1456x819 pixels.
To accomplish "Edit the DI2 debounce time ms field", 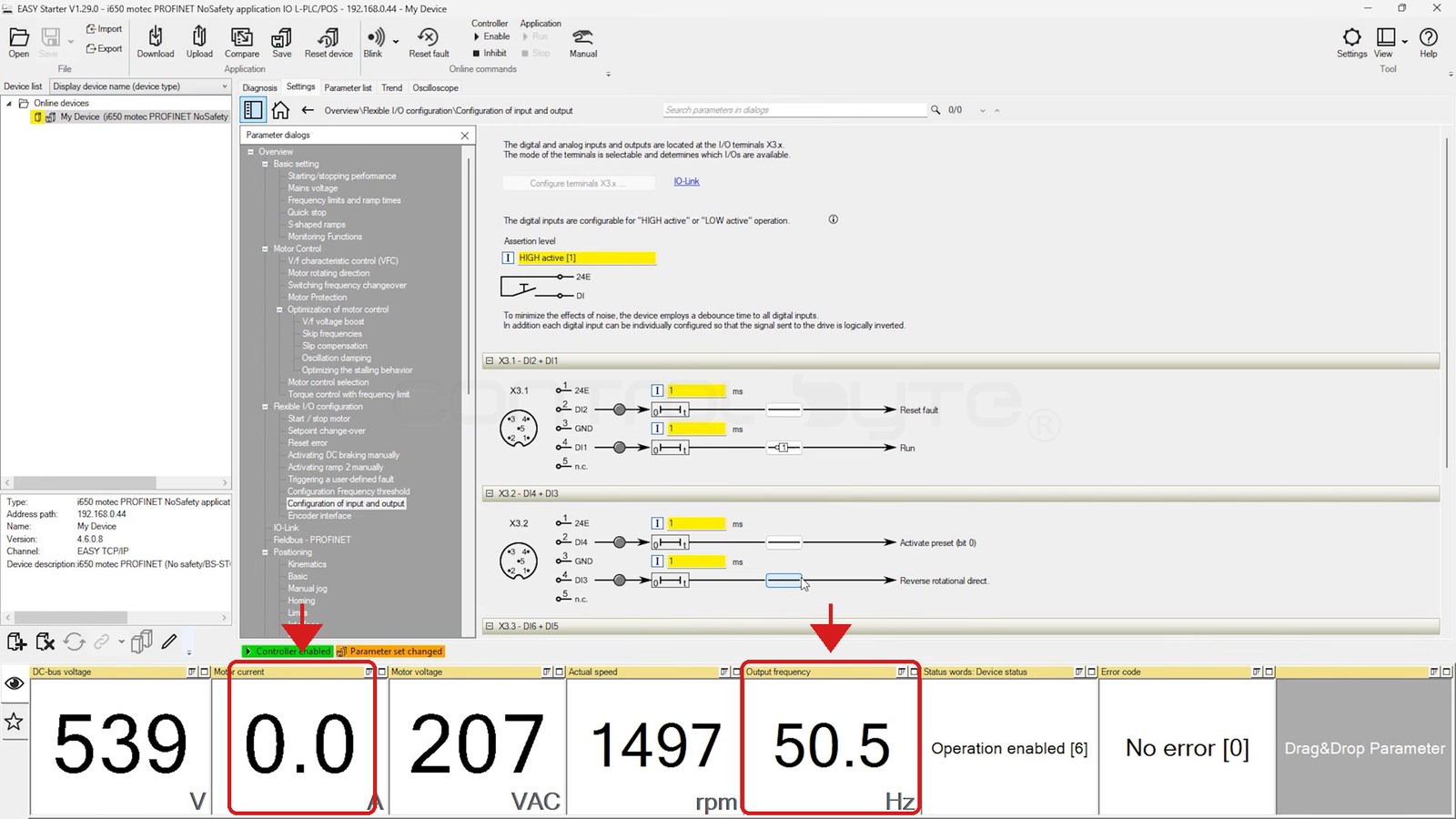I will [x=697, y=390].
